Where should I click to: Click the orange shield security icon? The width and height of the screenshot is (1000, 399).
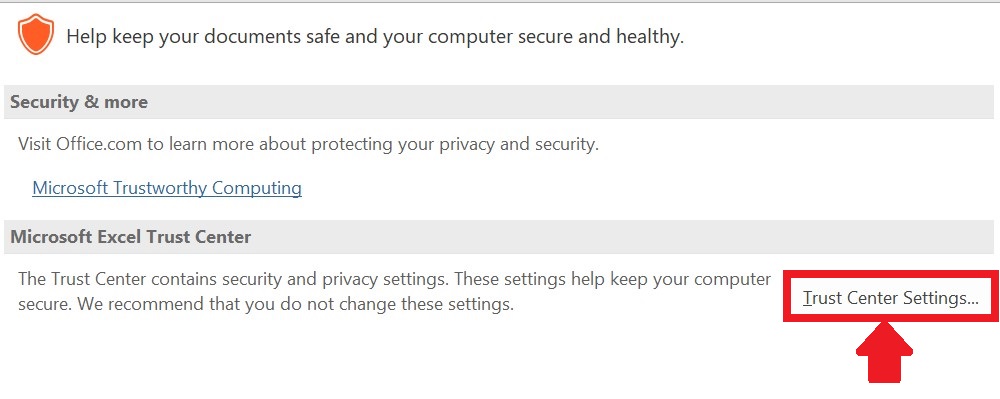pyautogui.click(x=35, y=35)
